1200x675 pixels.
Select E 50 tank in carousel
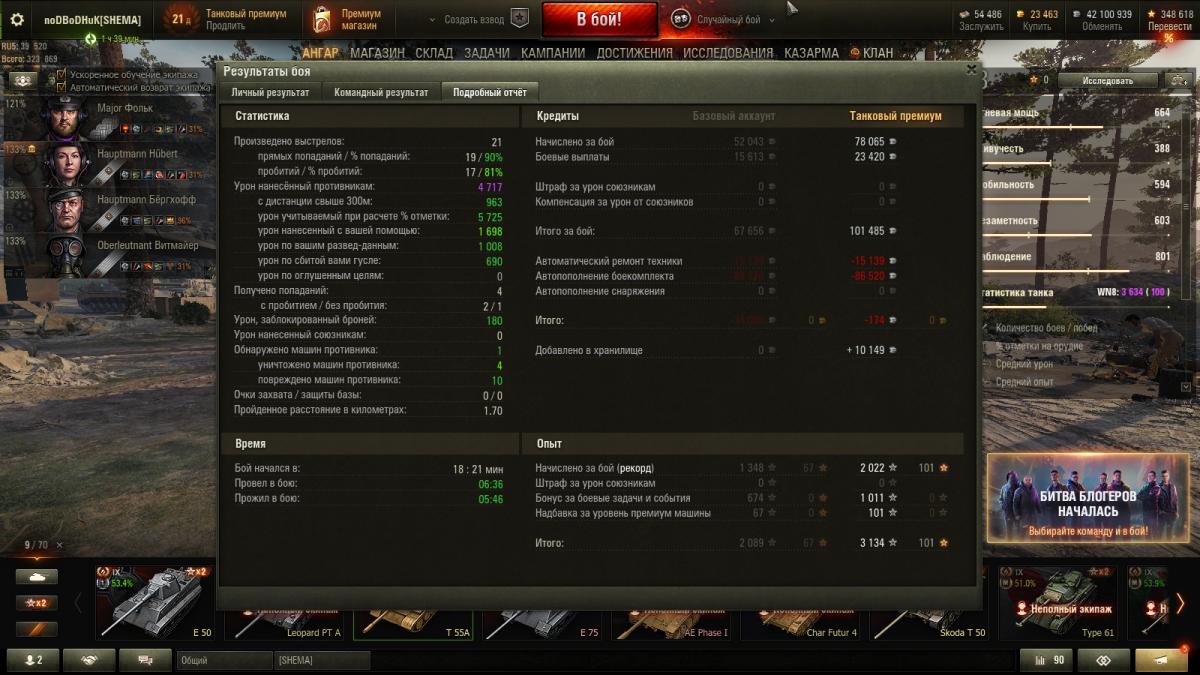click(155, 602)
